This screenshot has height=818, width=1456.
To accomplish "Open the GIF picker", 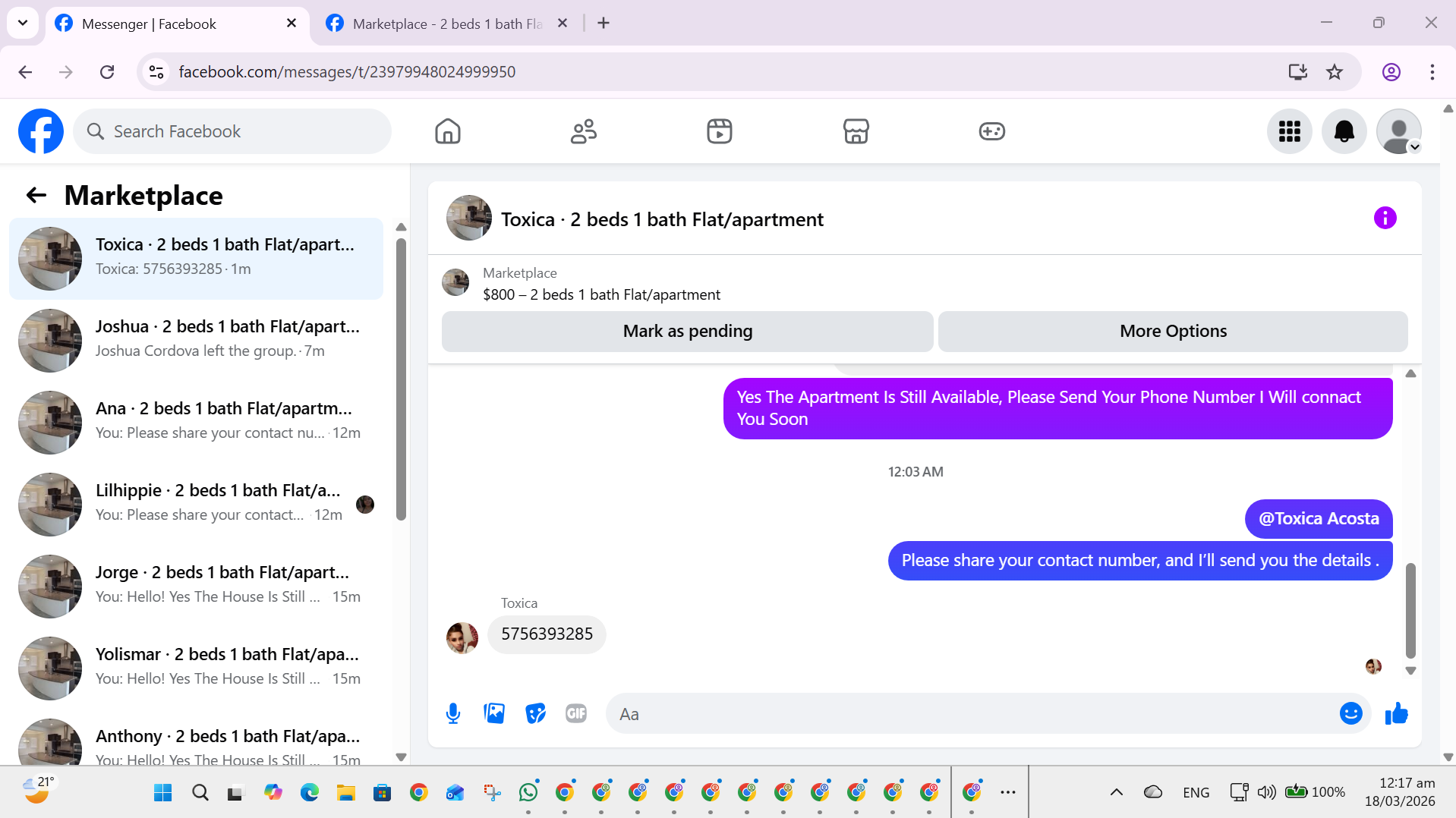I will point(576,714).
